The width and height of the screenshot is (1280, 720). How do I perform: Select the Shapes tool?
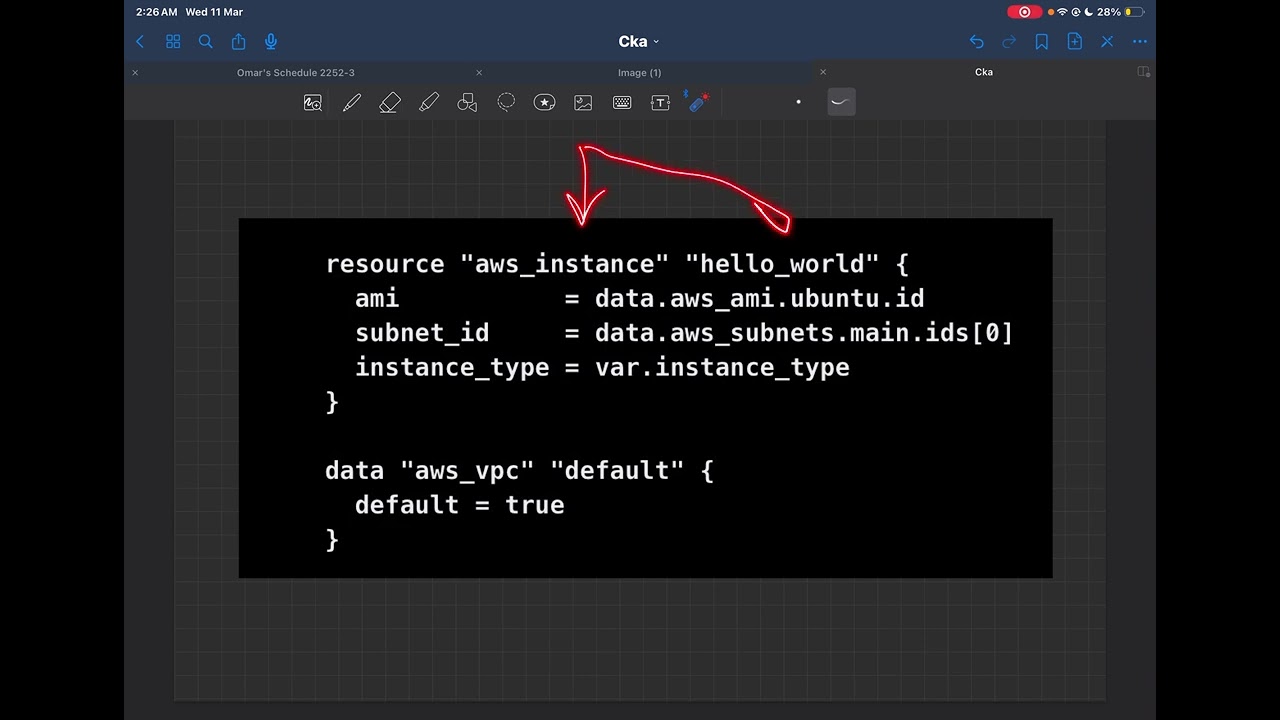pyautogui.click(x=467, y=102)
